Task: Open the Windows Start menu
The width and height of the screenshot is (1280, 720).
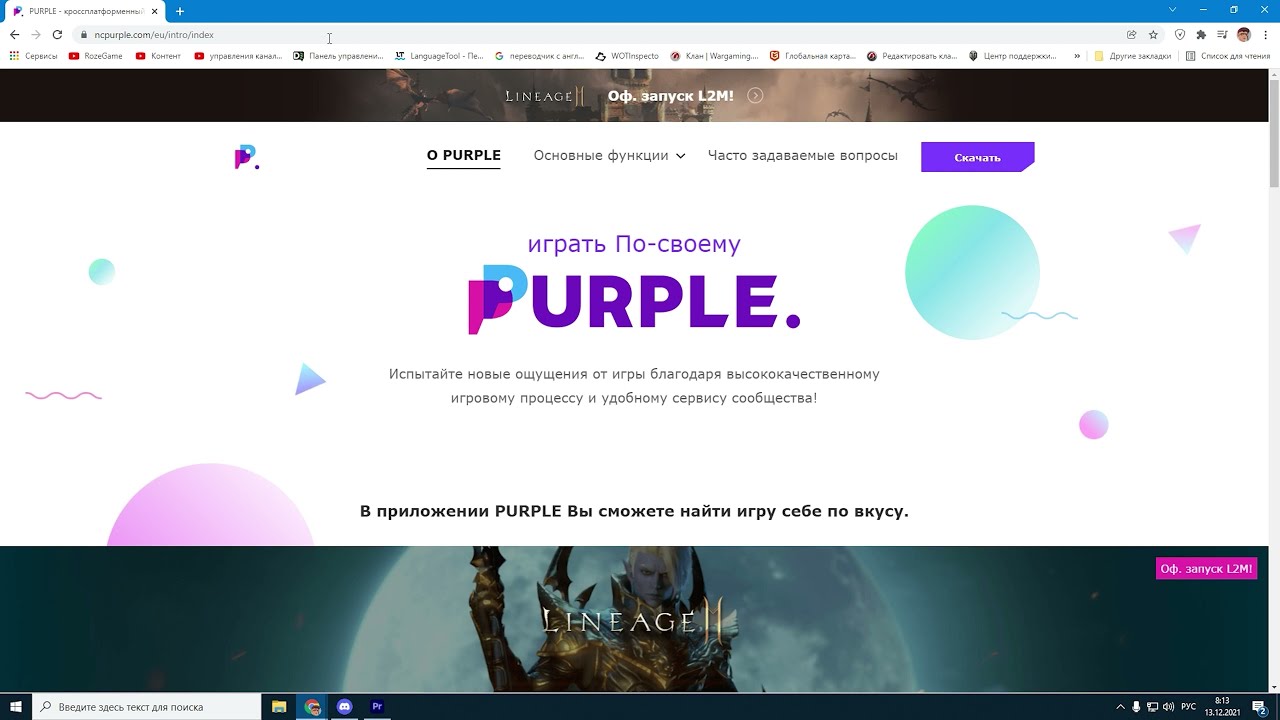Action: click(16, 707)
